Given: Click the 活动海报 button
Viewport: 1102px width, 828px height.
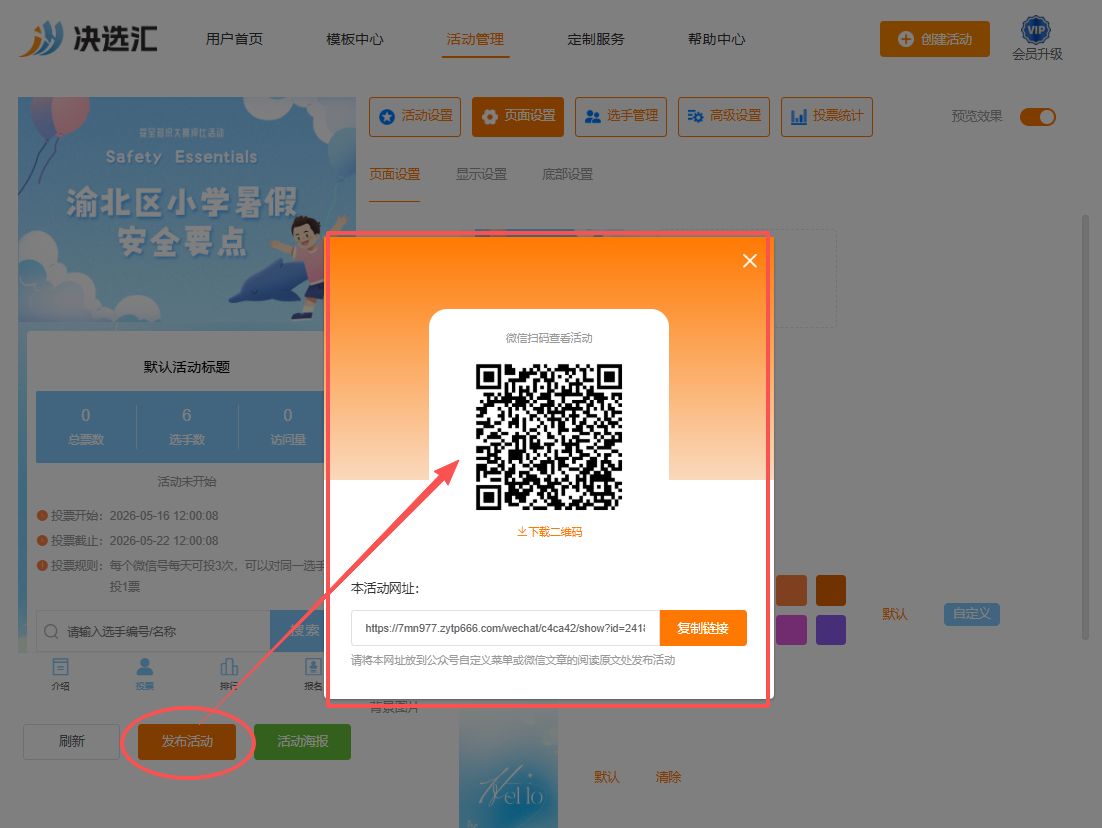Looking at the screenshot, I should [302, 742].
